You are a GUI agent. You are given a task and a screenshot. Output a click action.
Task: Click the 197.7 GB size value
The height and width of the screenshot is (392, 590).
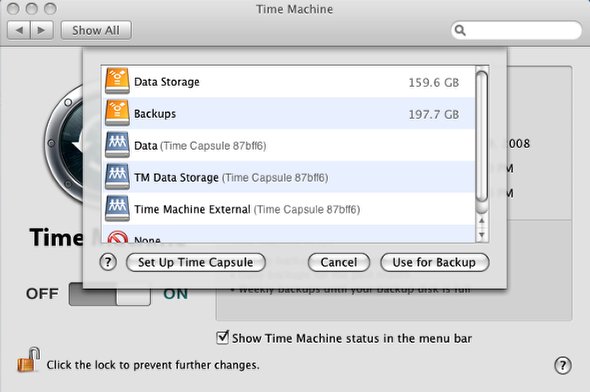click(x=434, y=114)
